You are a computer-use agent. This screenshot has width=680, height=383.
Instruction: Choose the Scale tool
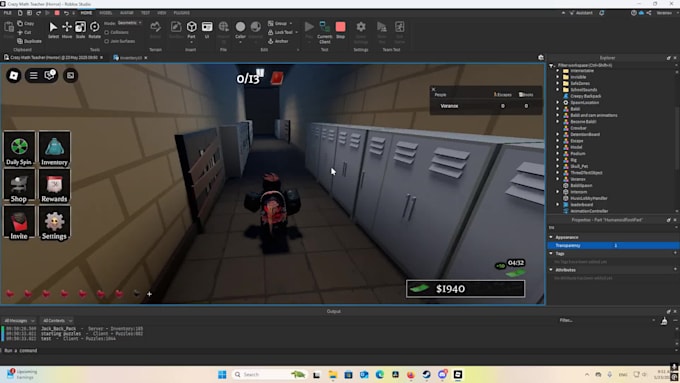[80, 30]
